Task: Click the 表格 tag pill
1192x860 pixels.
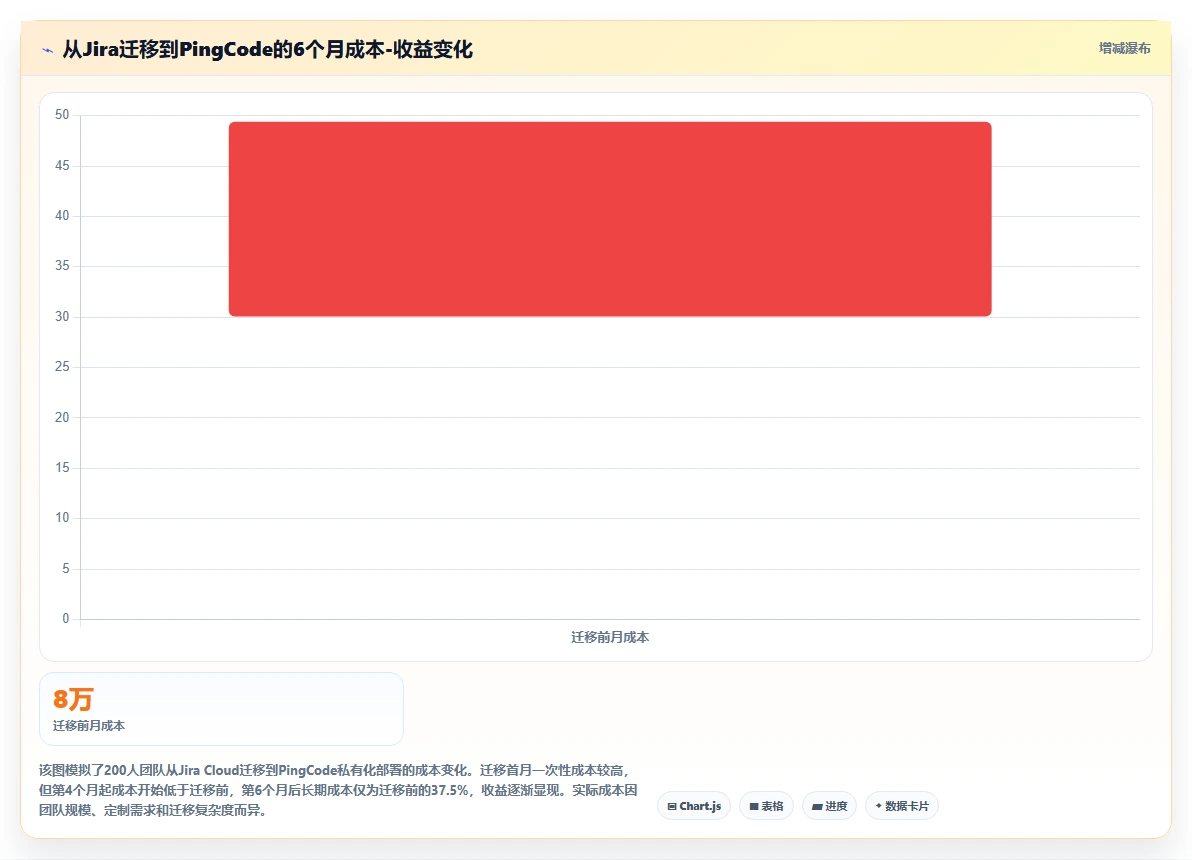Action: coord(766,806)
